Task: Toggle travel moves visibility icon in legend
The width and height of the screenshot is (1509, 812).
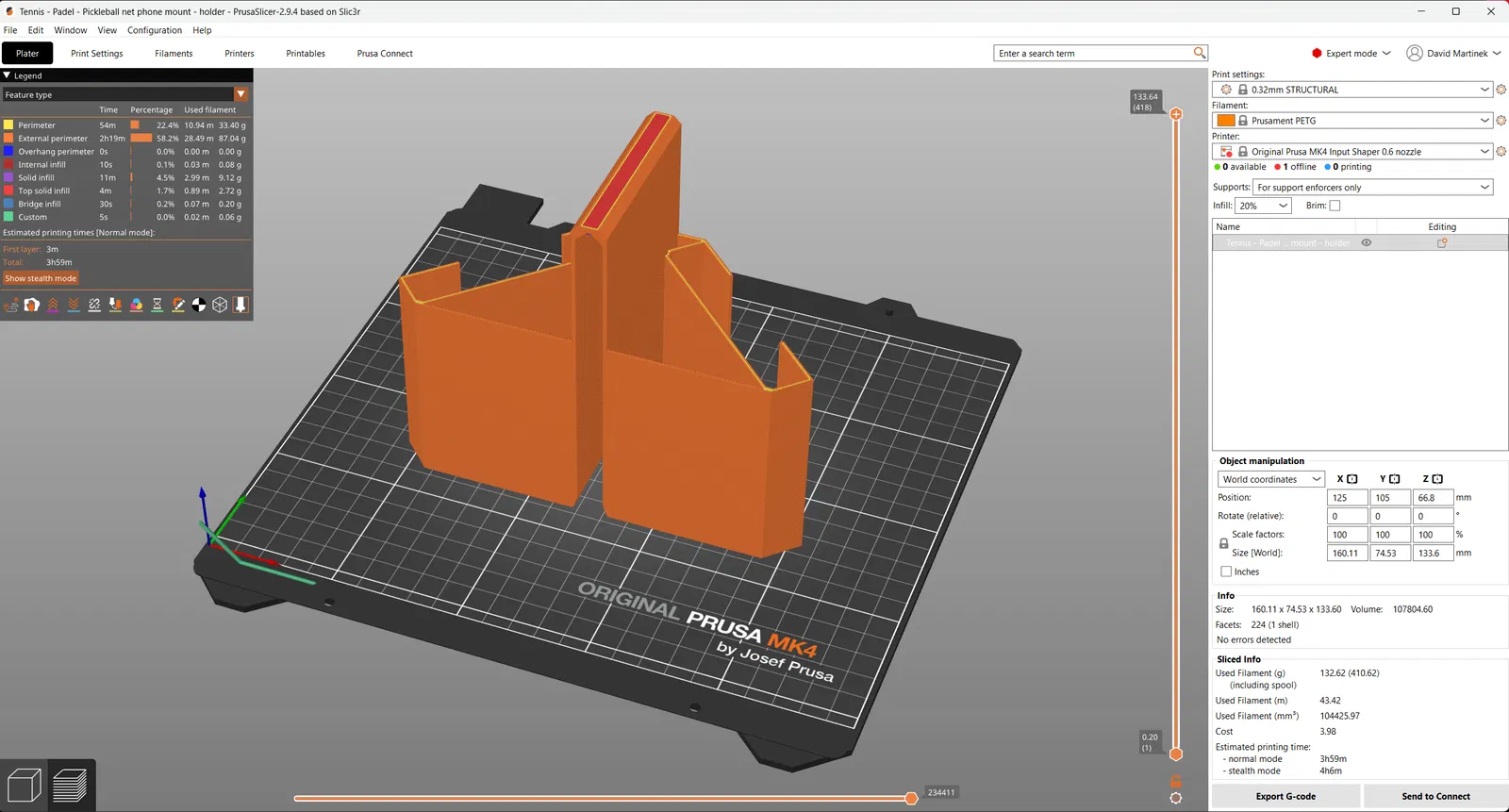Action: [x=11, y=305]
